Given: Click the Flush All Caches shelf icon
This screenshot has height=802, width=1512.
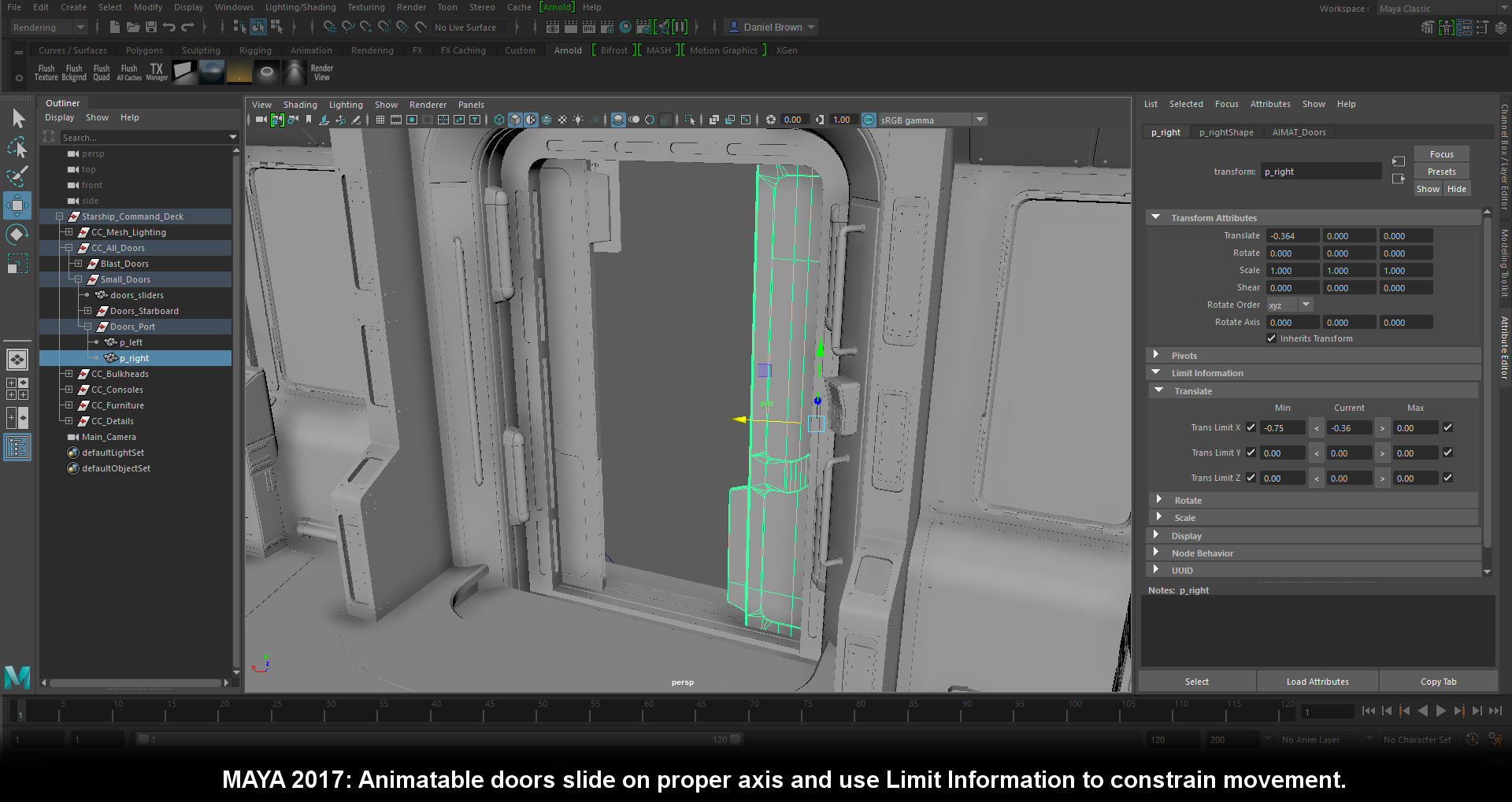Looking at the screenshot, I should (x=129, y=72).
